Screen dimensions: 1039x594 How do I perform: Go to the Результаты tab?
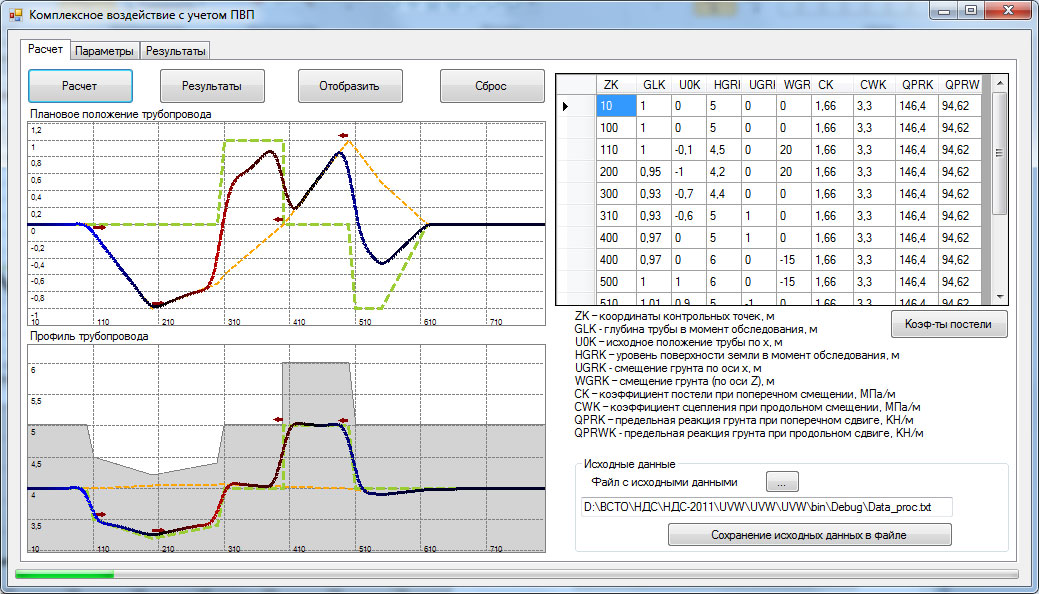[x=175, y=51]
